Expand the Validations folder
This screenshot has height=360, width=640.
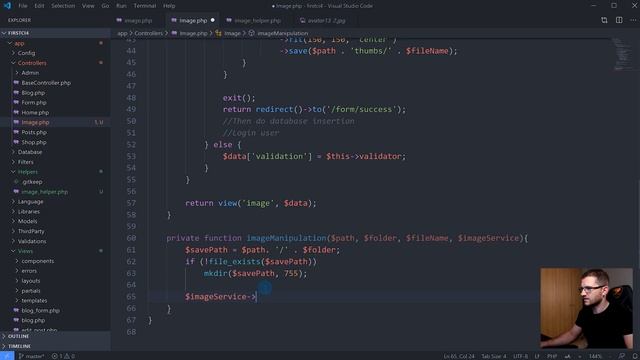click(x=55, y=241)
